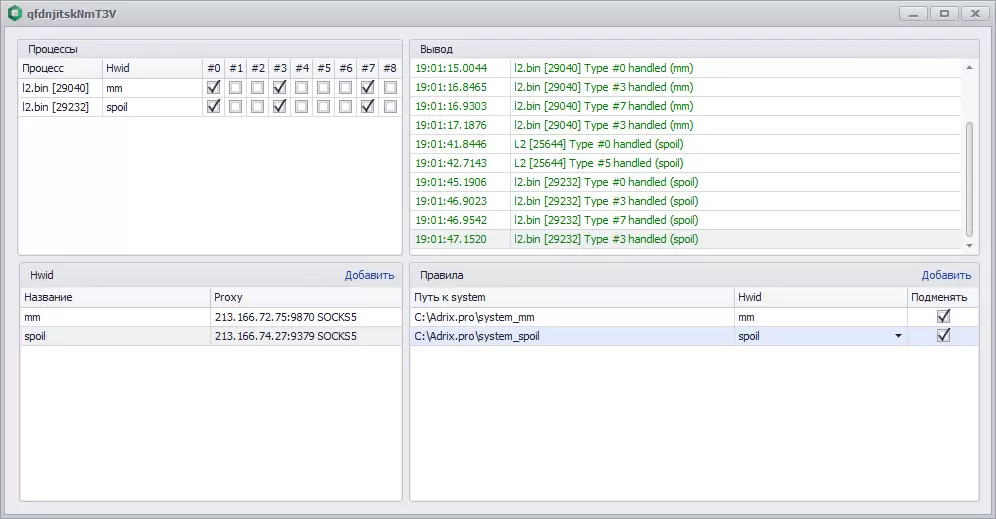996x519 pixels.
Task: Click scroll down arrow in Вывод log
Action: (969, 246)
